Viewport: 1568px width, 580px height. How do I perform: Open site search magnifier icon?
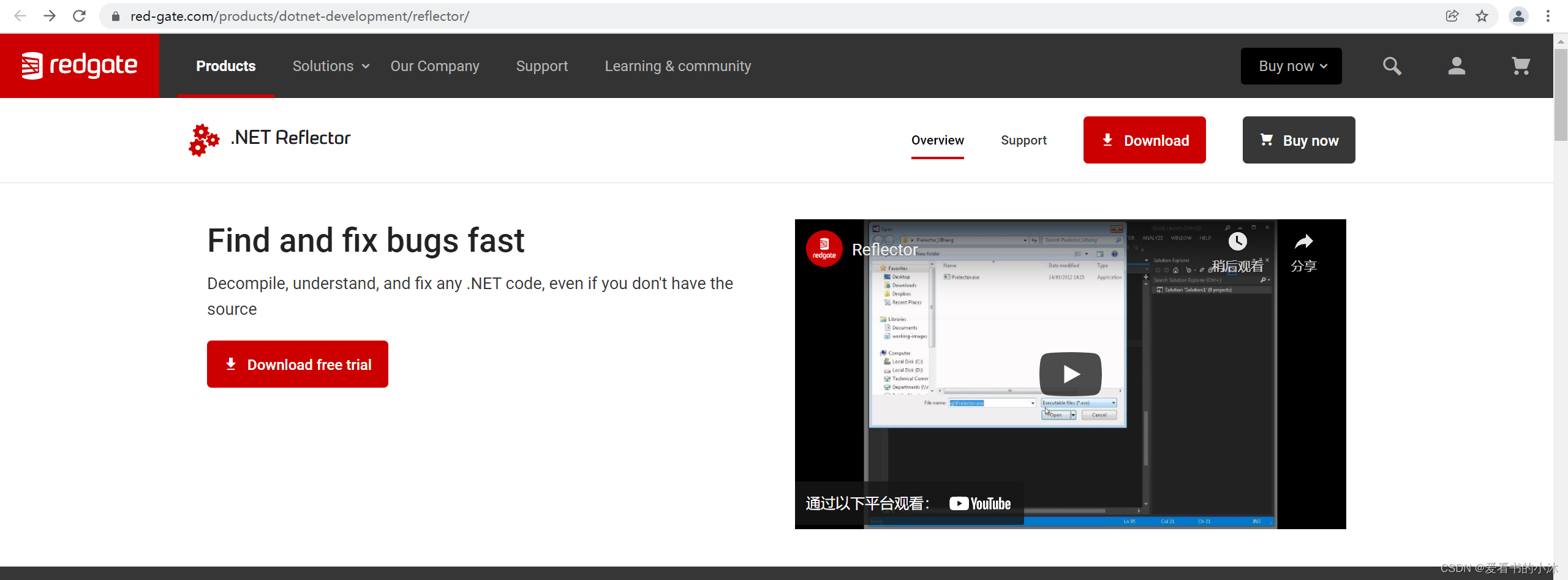click(x=1392, y=66)
